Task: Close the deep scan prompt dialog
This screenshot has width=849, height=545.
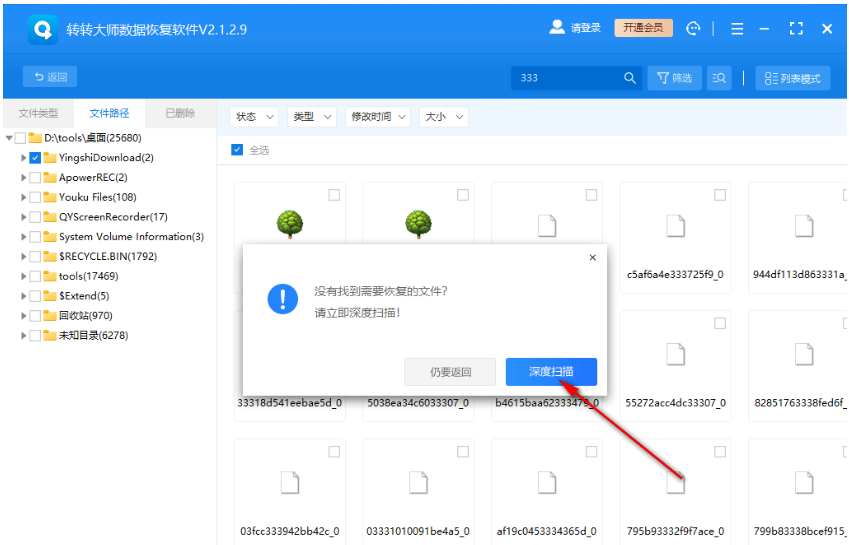Action: click(592, 257)
